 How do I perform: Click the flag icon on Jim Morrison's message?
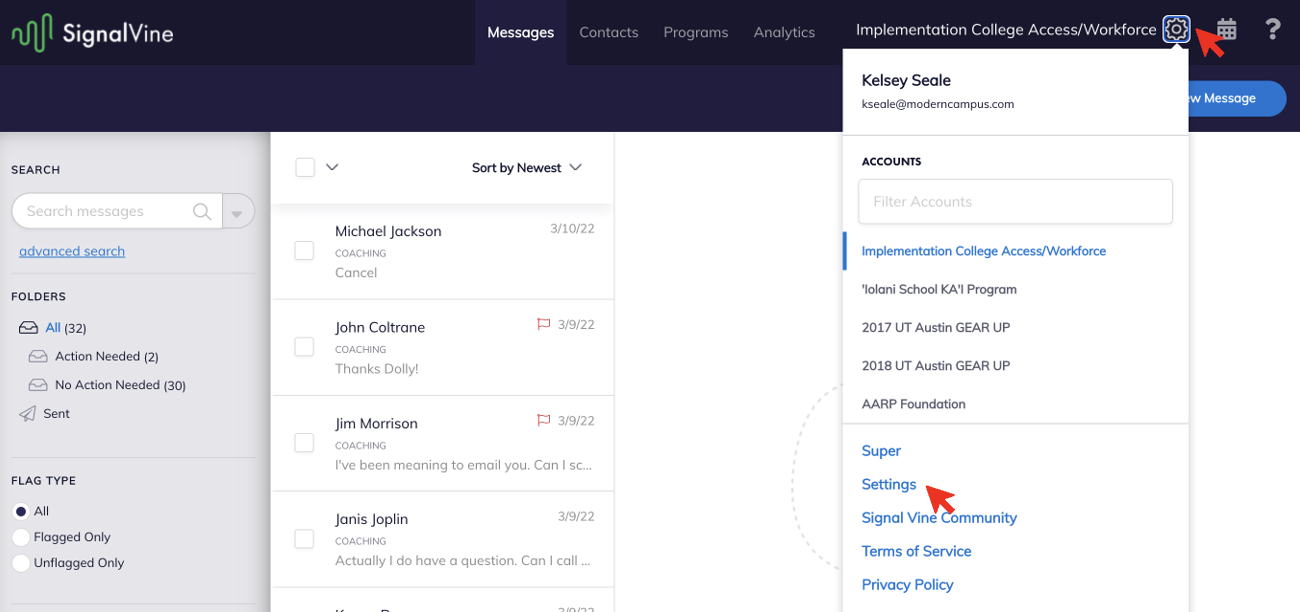click(543, 420)
